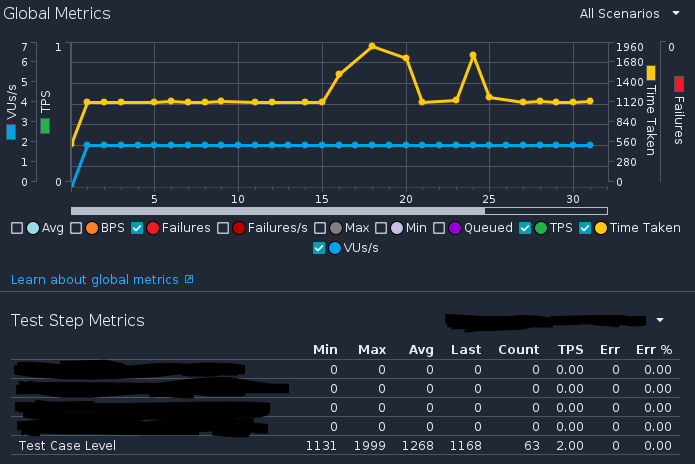The image size is (695, 464).
Task: Uncheck the Failures metric checkbox
Action: click(137, 228)
